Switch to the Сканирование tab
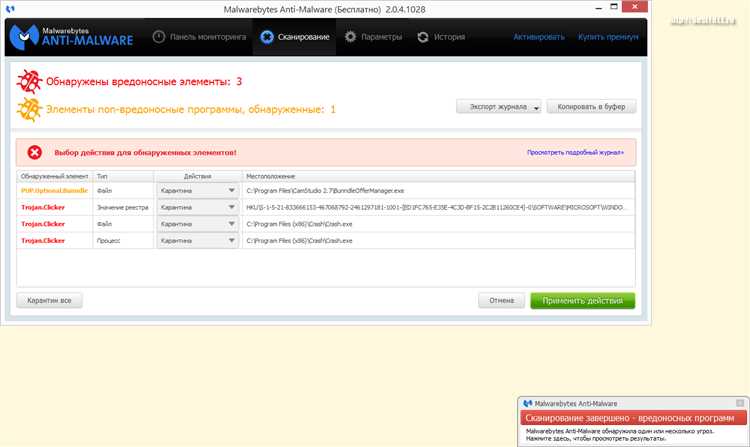 pos(294,37)
